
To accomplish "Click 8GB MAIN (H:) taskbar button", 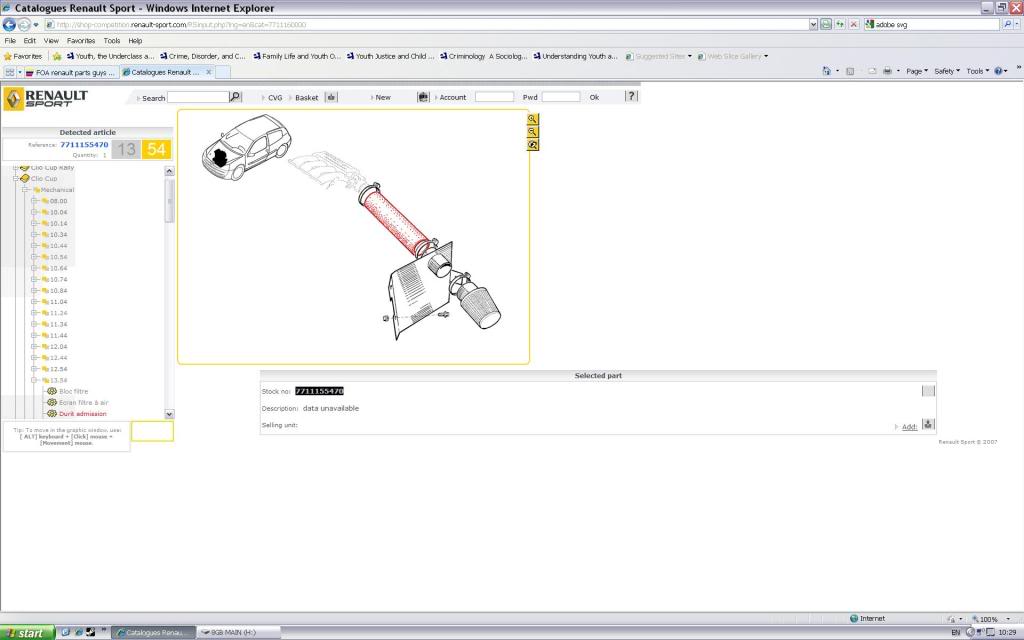I will click(x=238, y=633).
